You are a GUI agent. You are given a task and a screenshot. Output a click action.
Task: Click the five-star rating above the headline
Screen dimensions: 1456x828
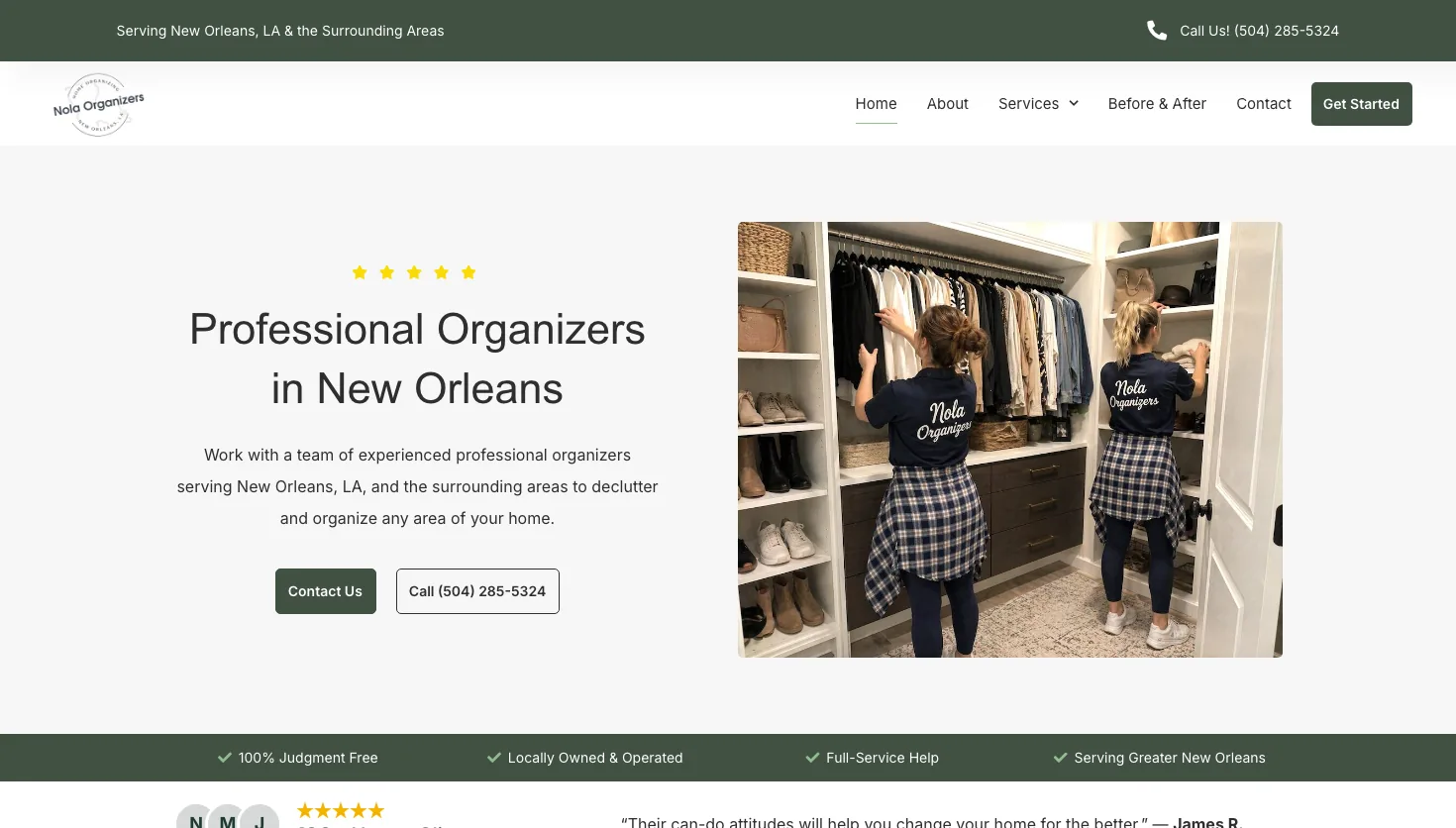[414, 272]
